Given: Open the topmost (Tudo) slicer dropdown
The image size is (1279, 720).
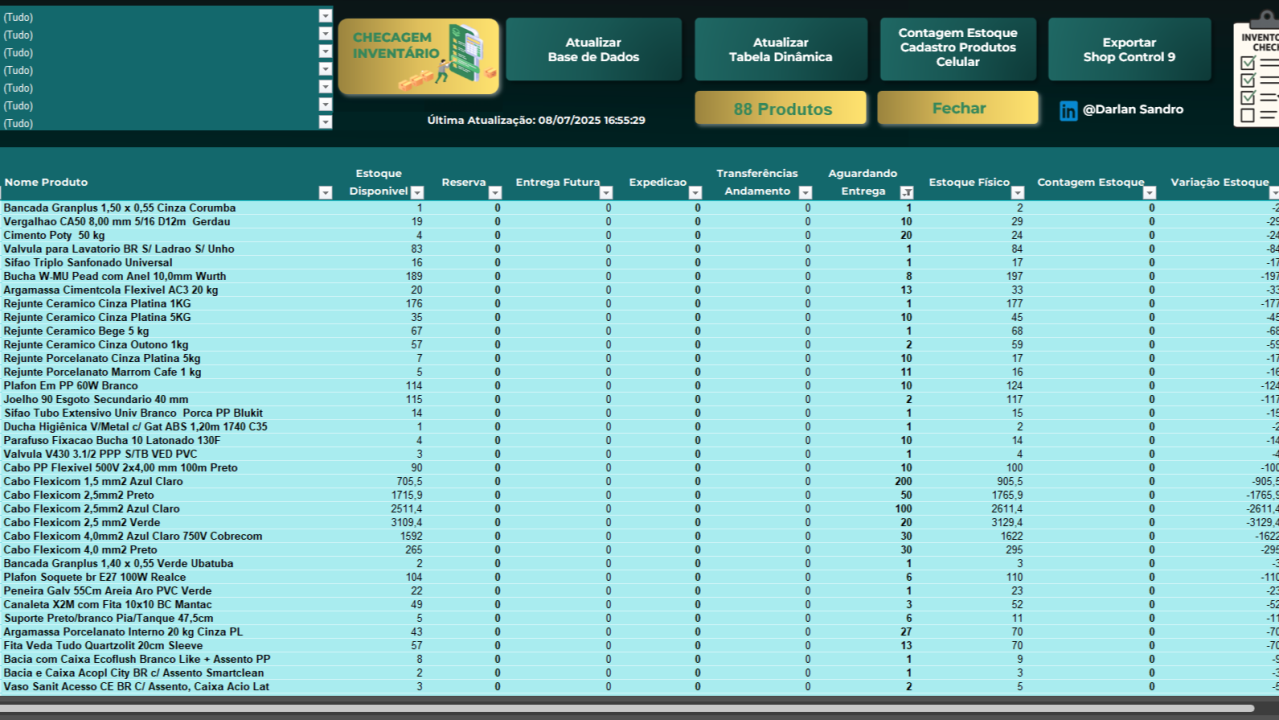Looking at the screenshot, I should pyautogui.click(x=325, y=17).
